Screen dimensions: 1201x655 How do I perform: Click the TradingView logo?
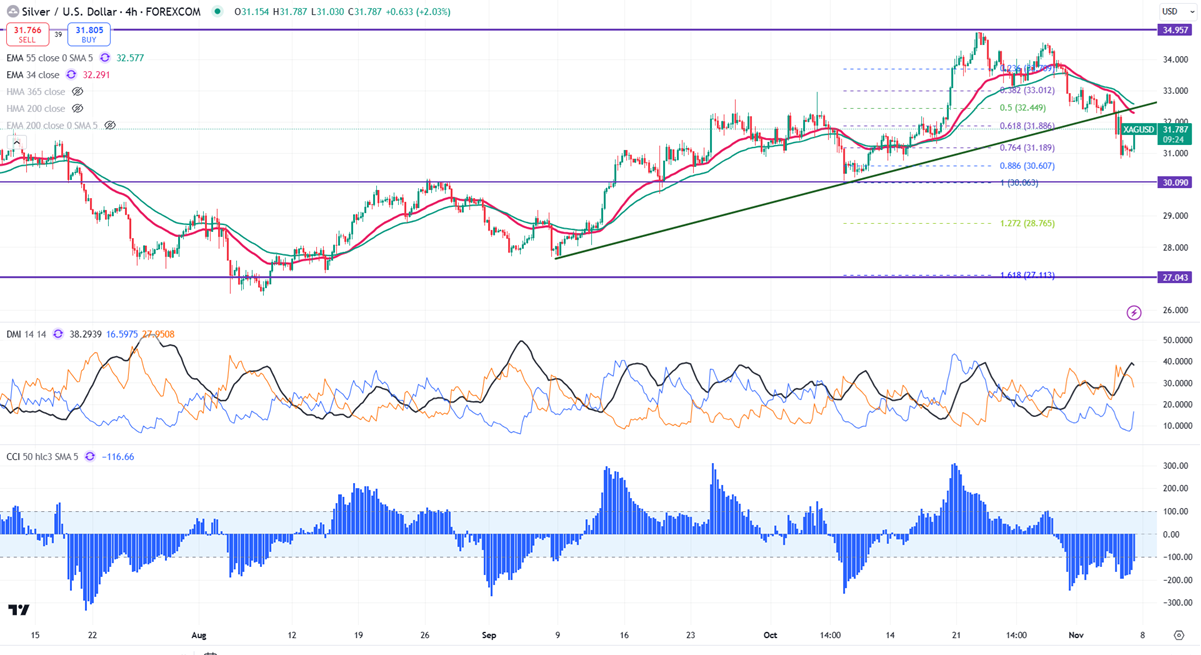[18, 609]
